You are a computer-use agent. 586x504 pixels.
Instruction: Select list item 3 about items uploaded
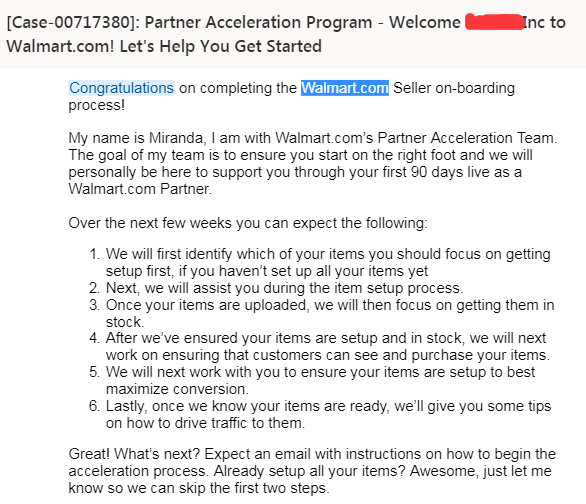point(322,313)
